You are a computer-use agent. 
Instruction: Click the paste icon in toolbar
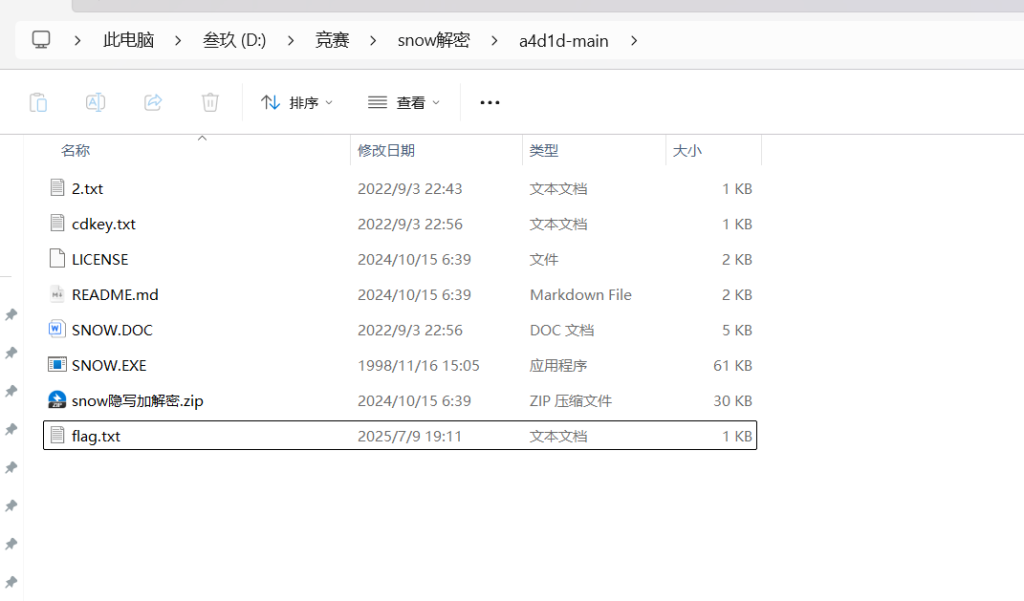point(38,102)
